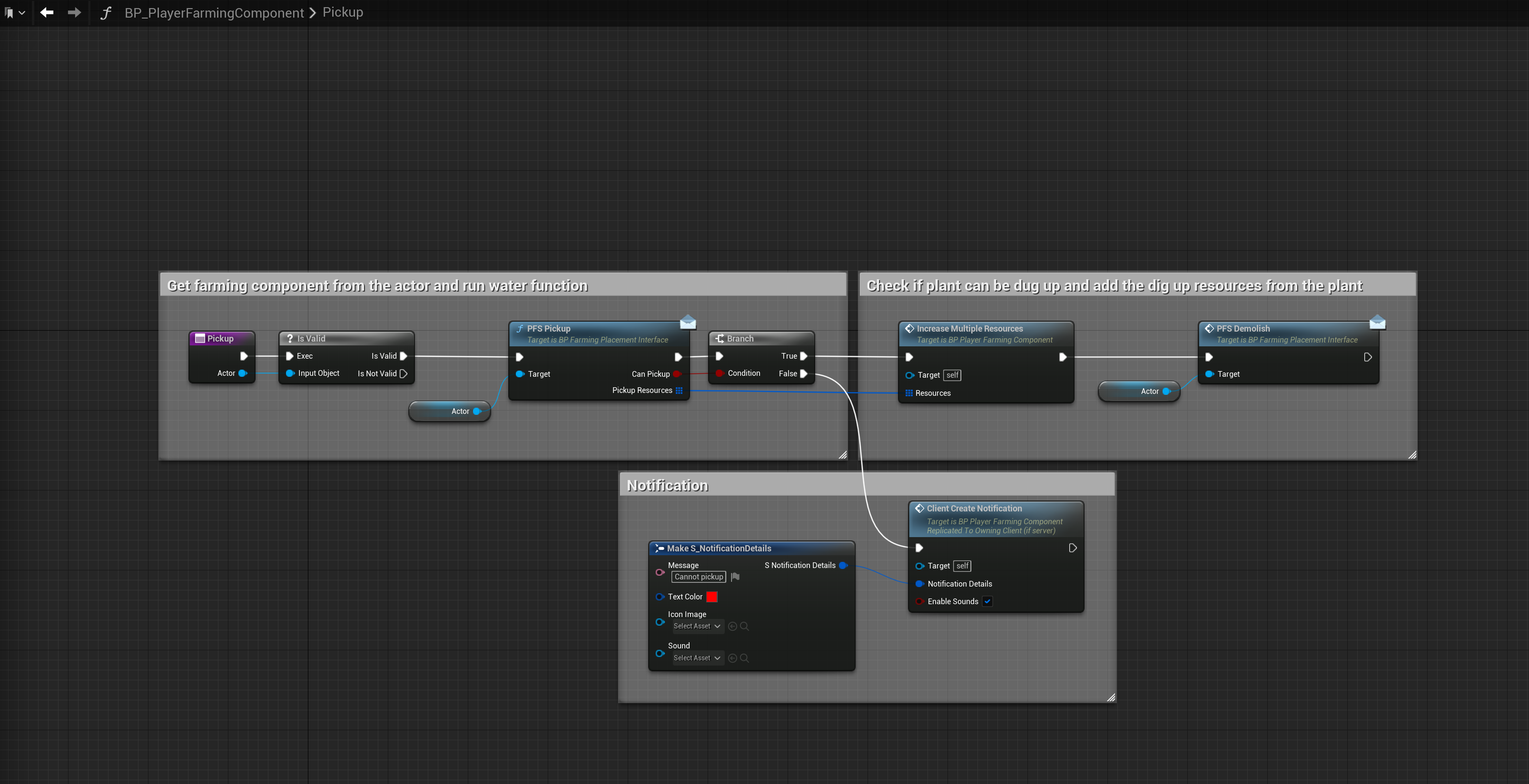The height and width of the screenshot is (784, 1529).
Task: Toggle the Enable Sounds checkbox
Action: coord(987,601)
